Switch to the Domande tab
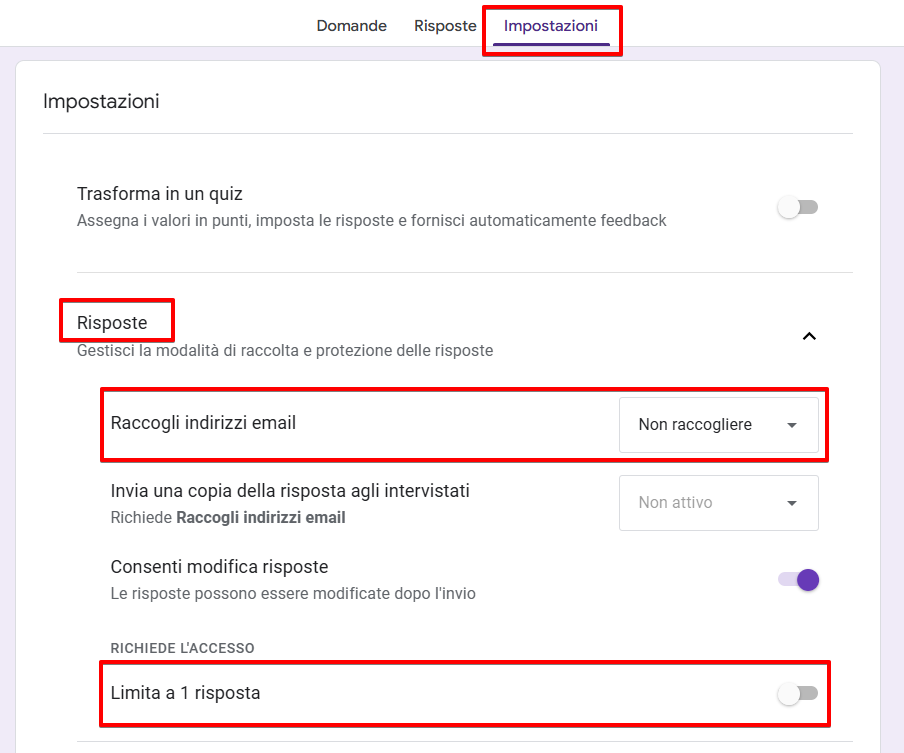 (x=352, y=26)
